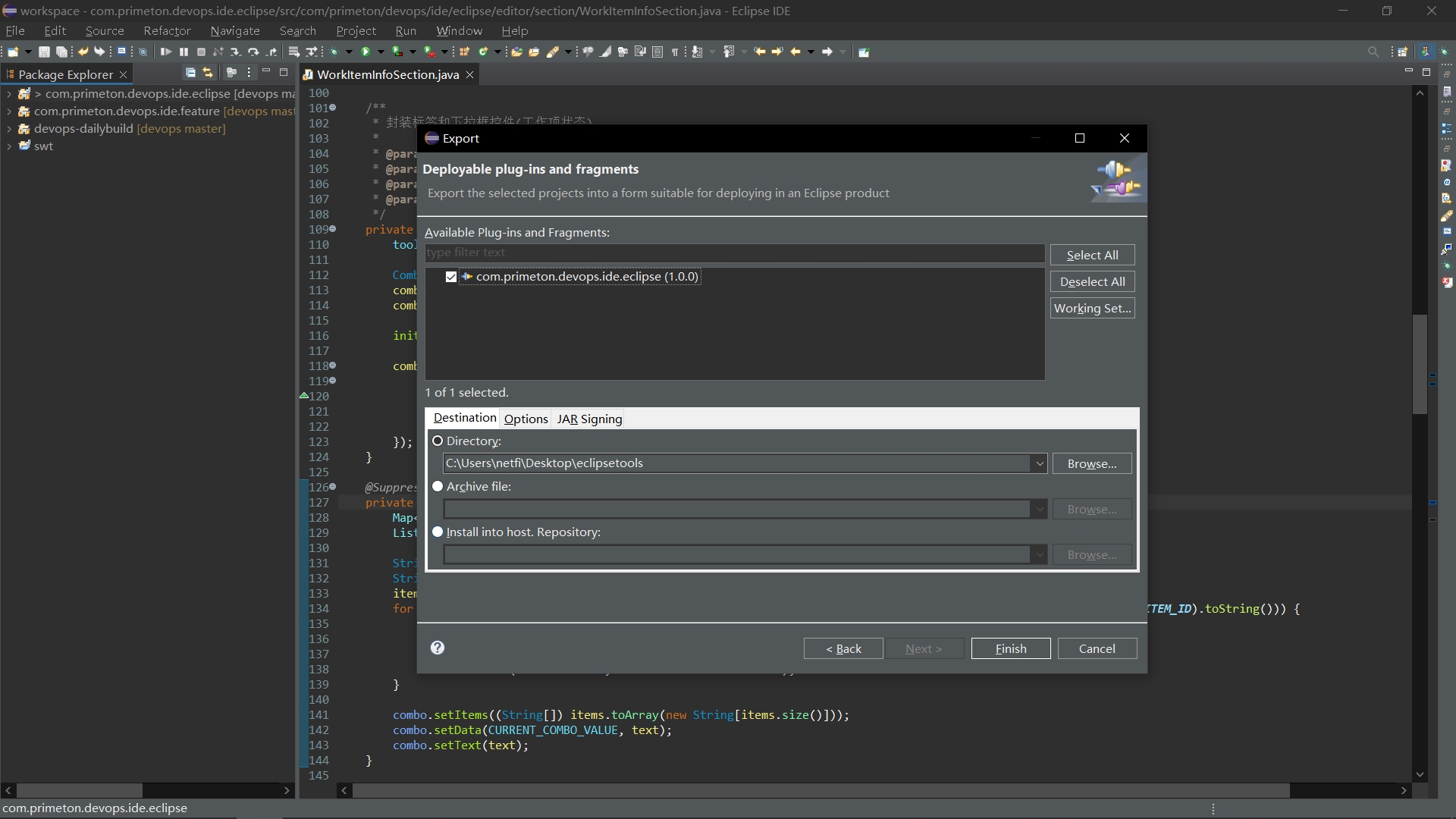This screenshot has height=819, width=1456.
Task: Click the Run launch icon
Action: pos(366,52)
